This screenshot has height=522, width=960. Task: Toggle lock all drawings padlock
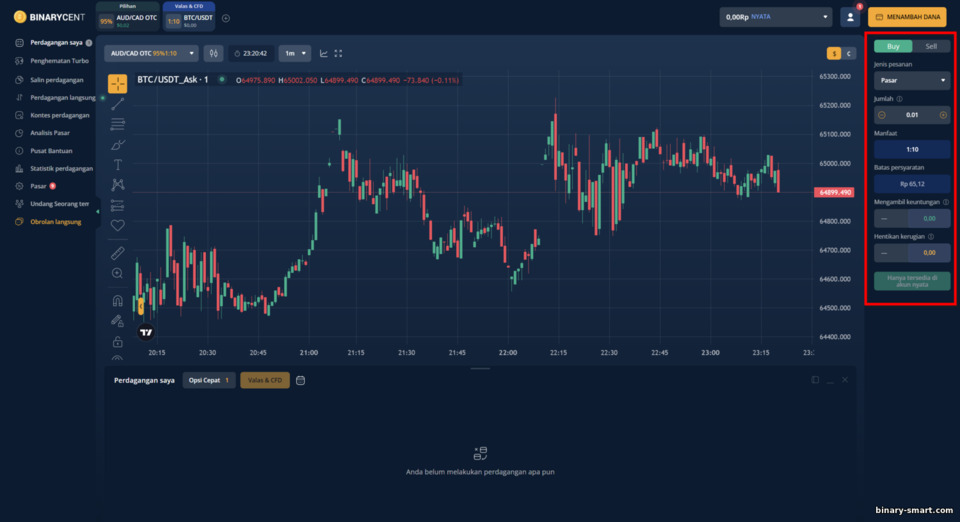pyautogui.click(x=118, y=341)
